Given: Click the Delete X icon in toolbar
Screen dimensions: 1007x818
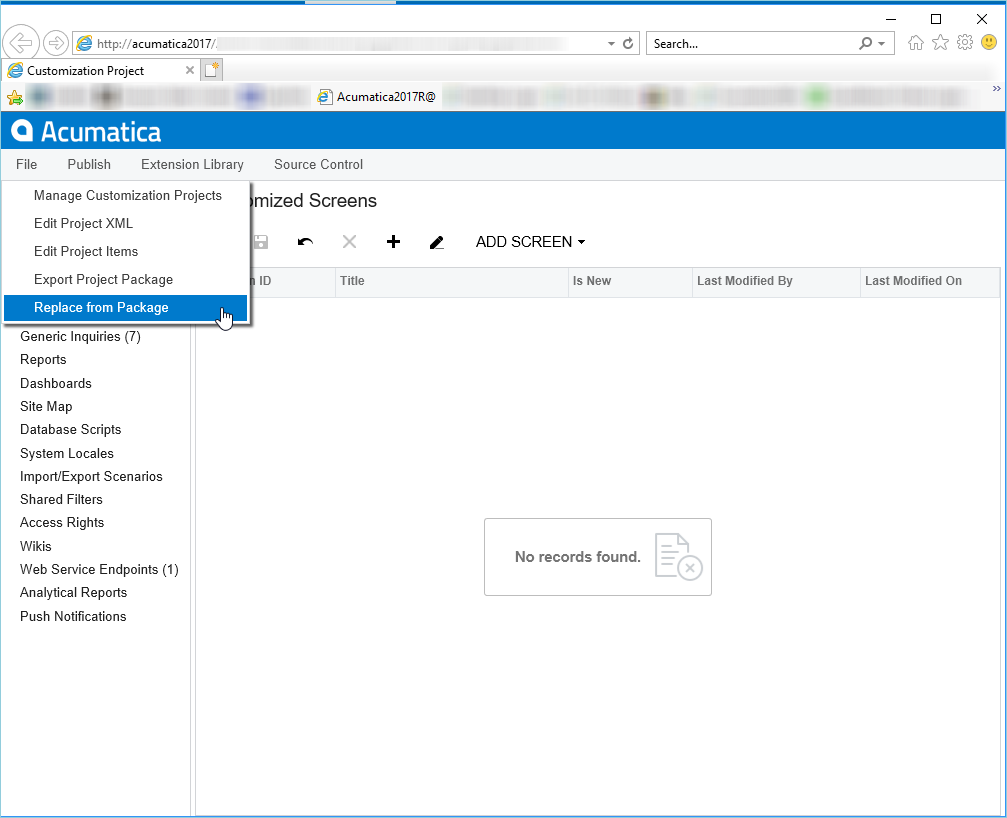Looking at the screenshot, I should [349, 242].
